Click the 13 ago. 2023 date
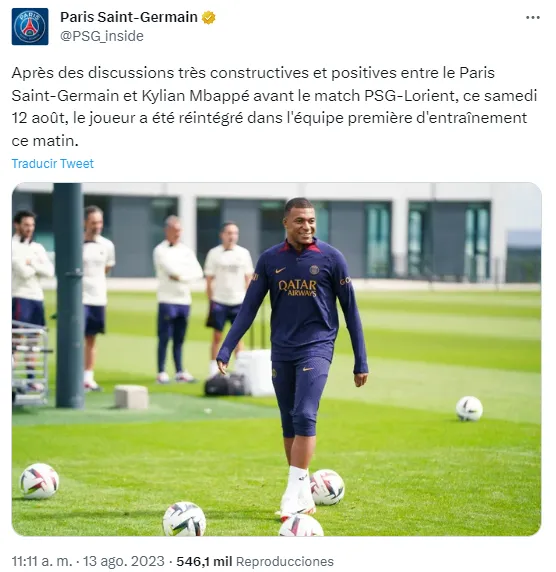Screen dimensions: 556x572 point(123,561)
